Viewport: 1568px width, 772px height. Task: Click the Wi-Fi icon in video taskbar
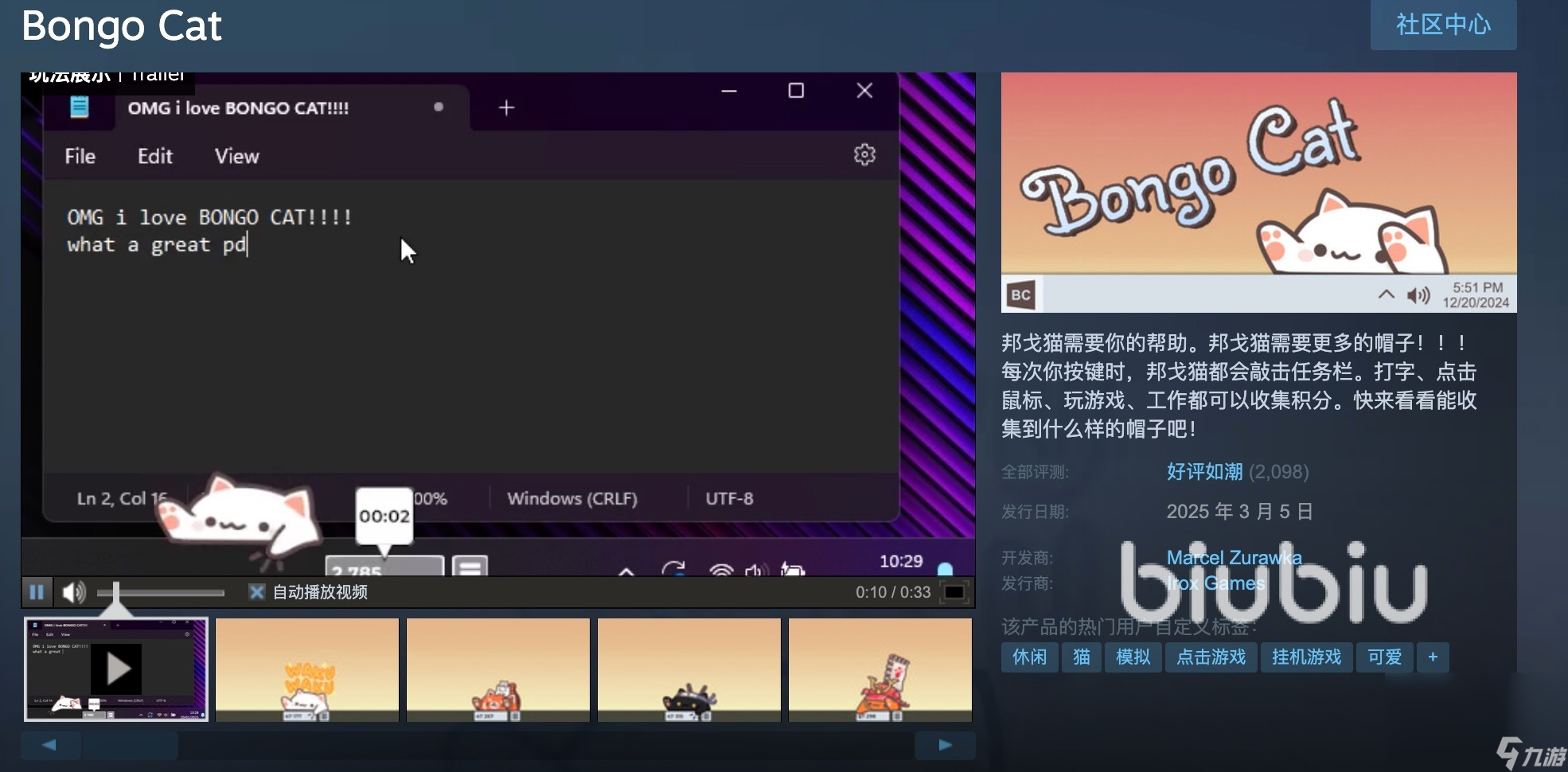pyautogui.click(x=721, y=570)
